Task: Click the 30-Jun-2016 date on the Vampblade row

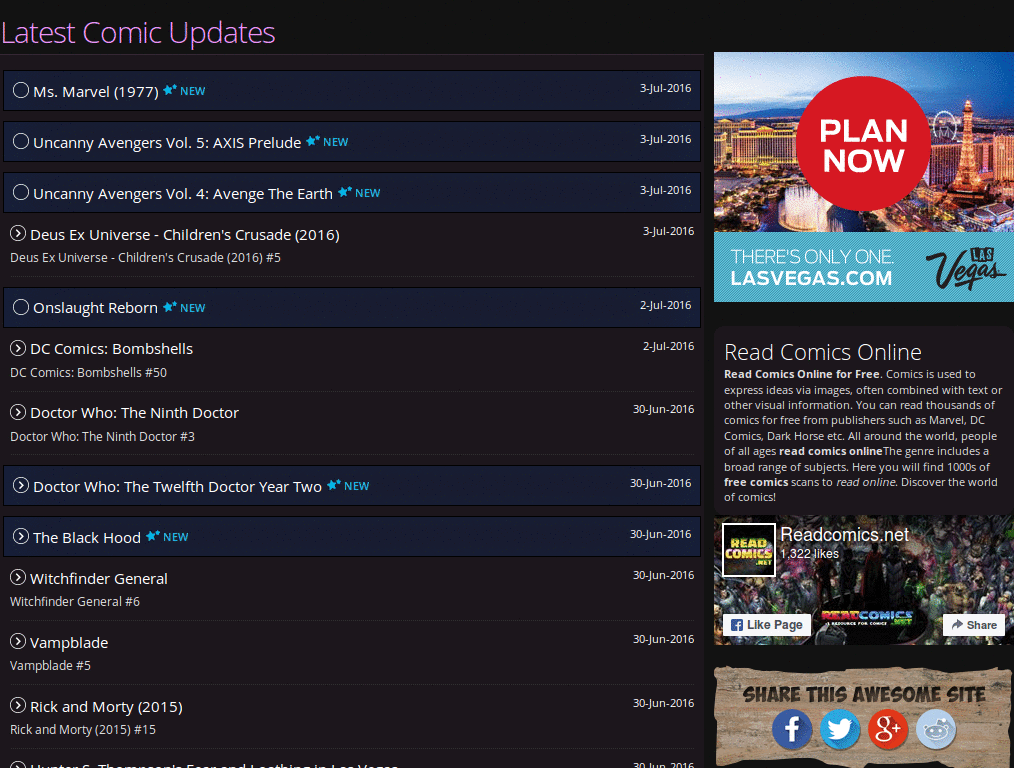Action: 664,639
